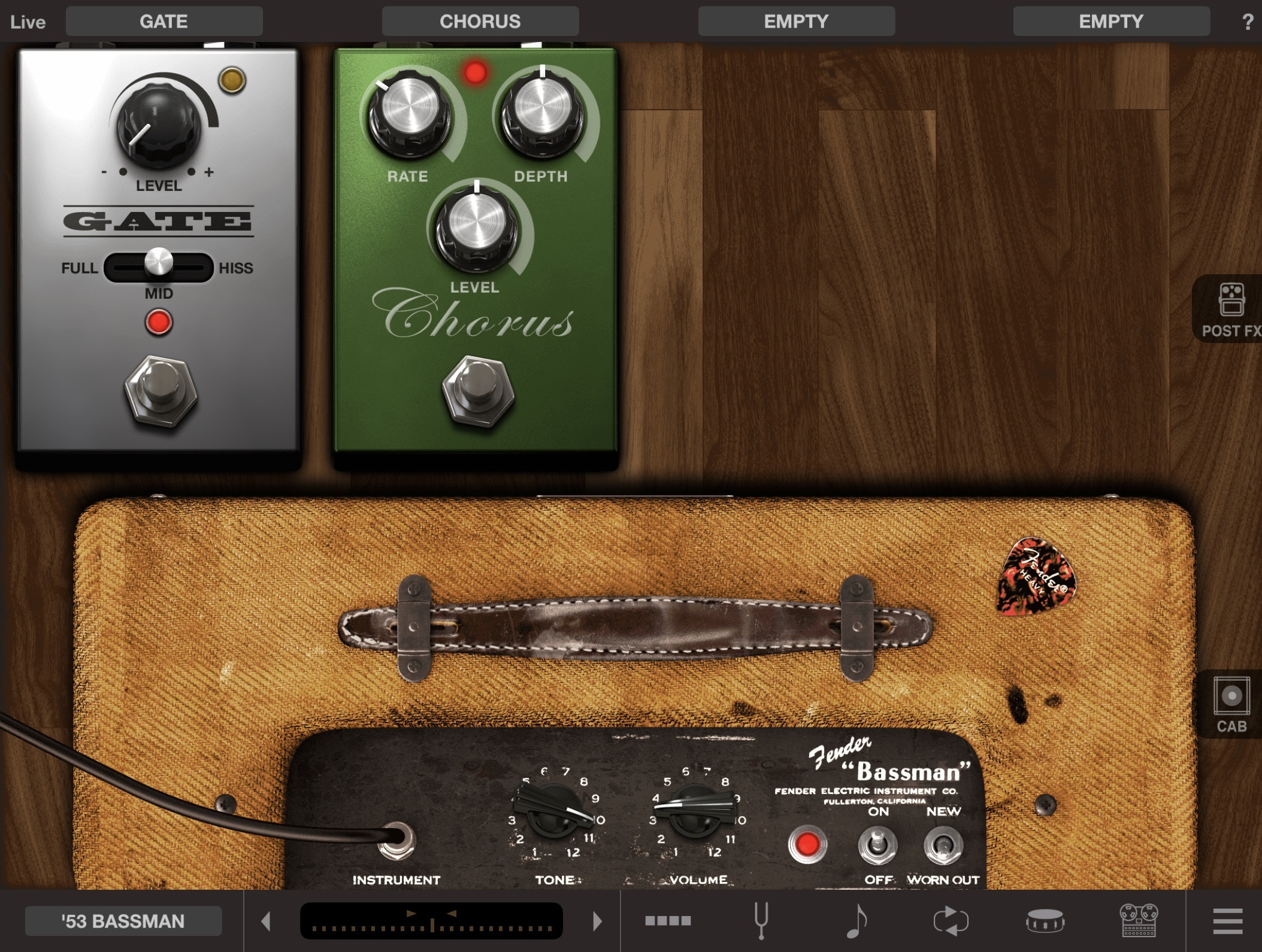Go to next preset arrow
This screenshot has height=952, width=1262.
(597, 921)
